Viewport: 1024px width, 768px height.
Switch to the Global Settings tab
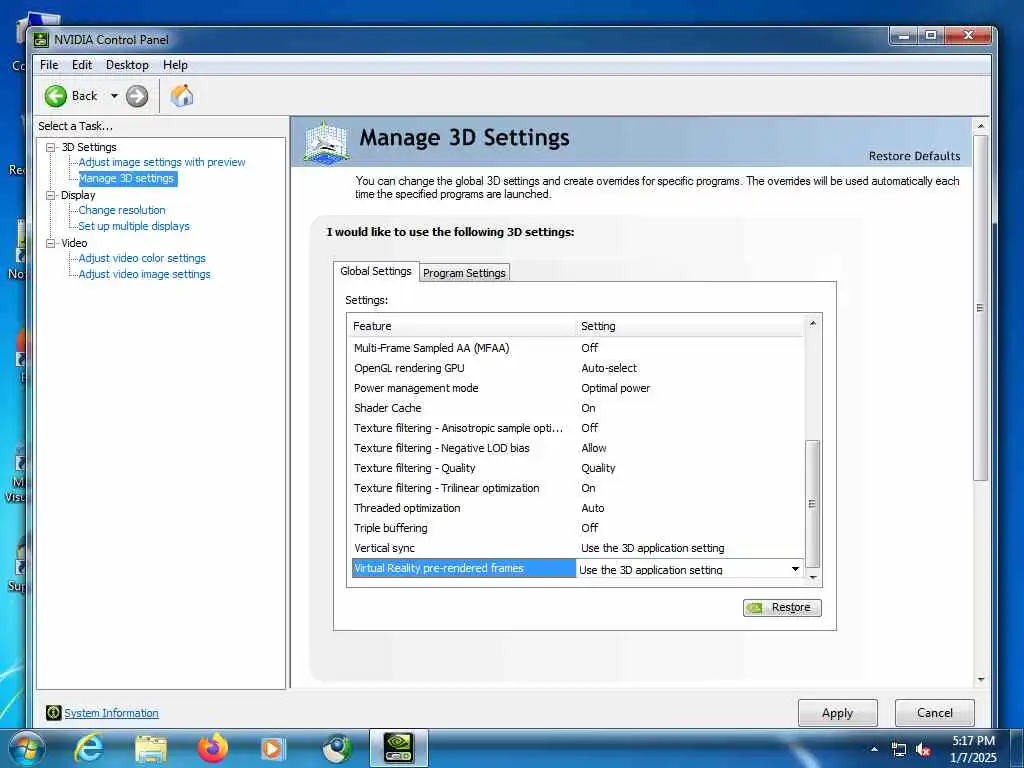tap(376, 271)
